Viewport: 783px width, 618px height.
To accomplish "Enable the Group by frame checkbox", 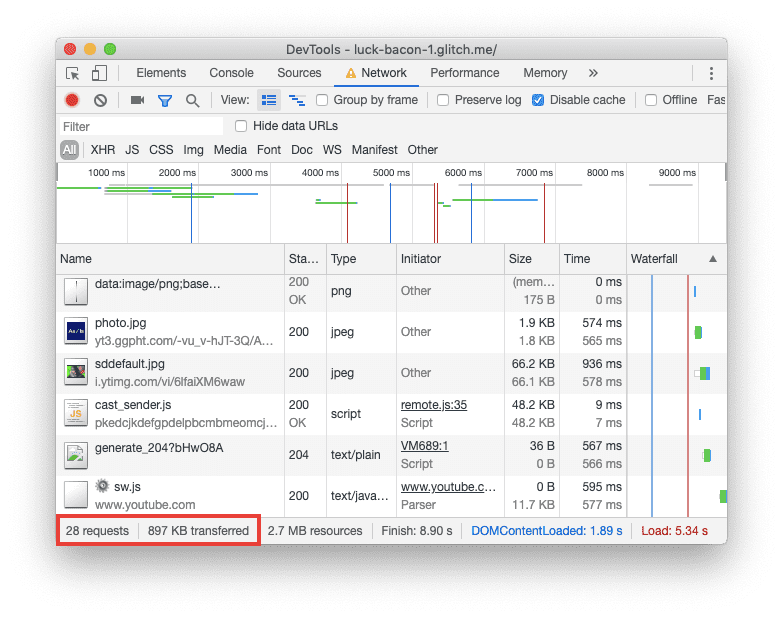I will [x=322, y=100].
